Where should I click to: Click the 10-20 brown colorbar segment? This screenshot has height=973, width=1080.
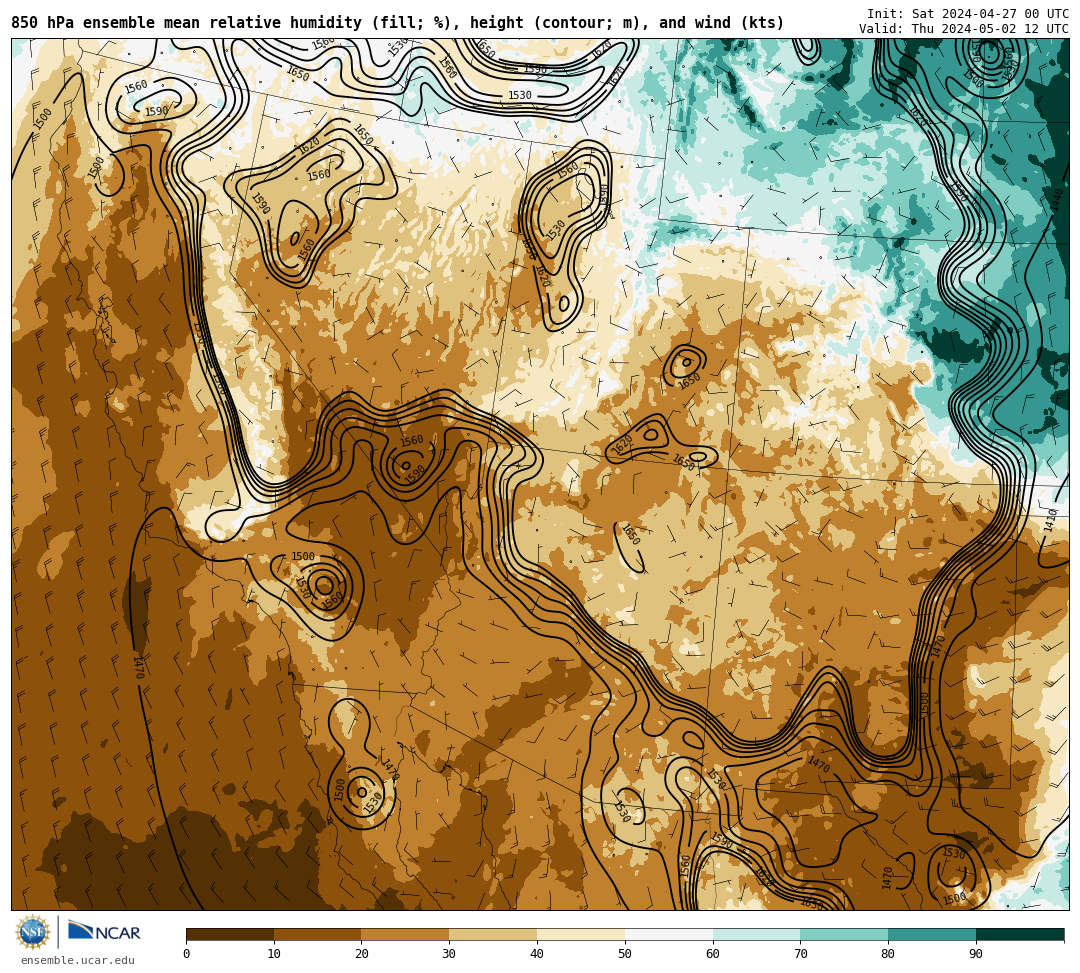coord(318,934)
